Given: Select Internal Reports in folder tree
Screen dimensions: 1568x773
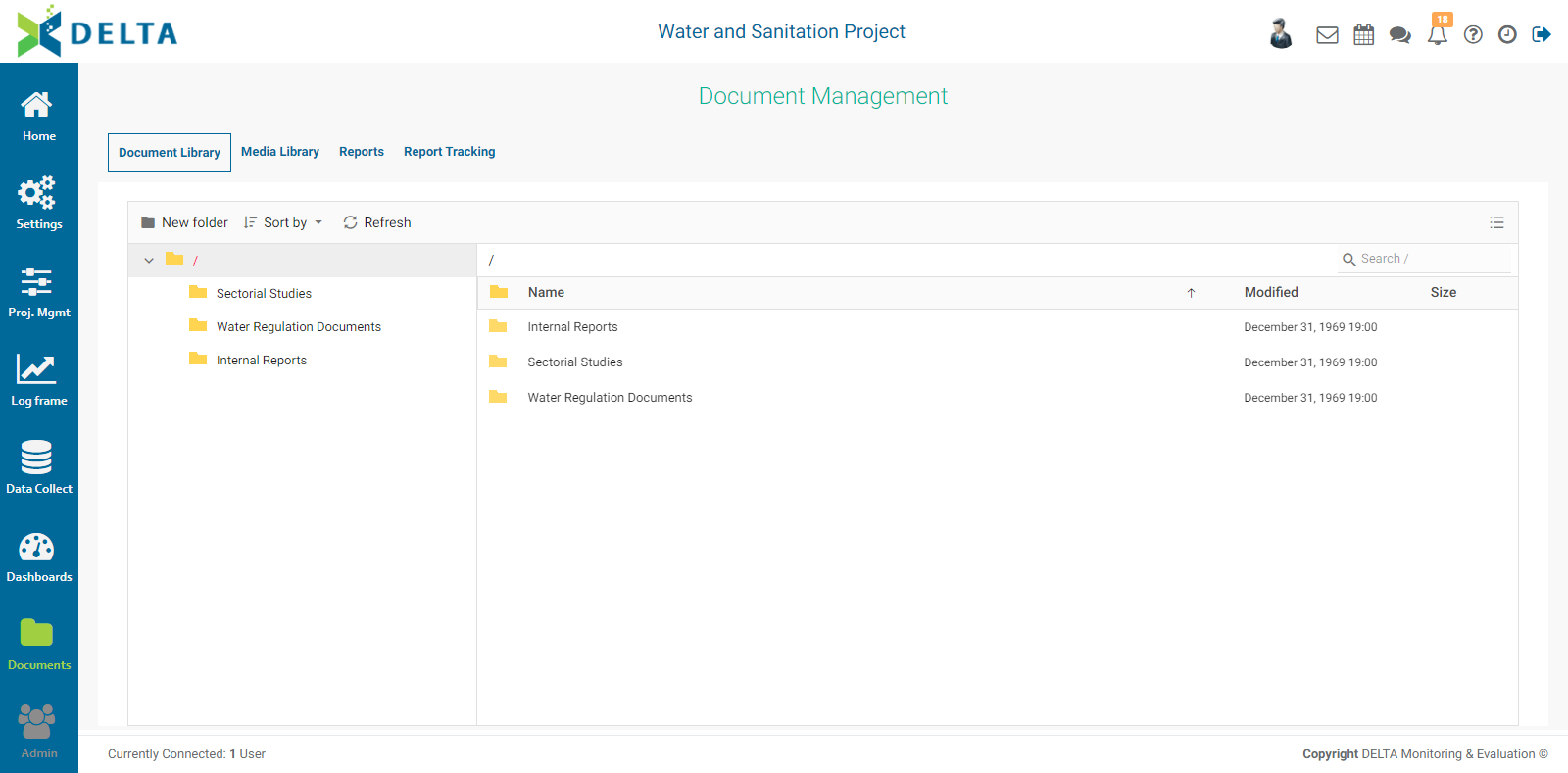Looking at the screenshot, I should point(262,361).
